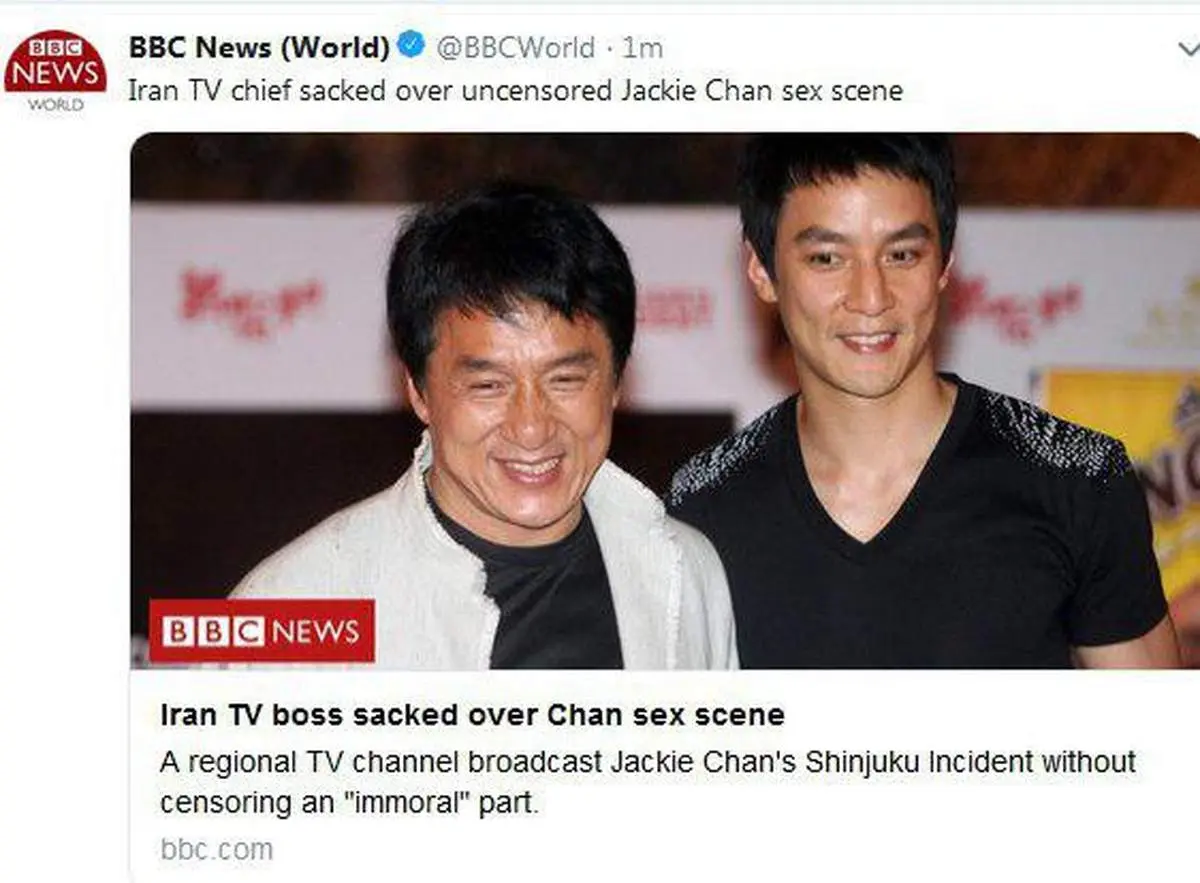
Task: Click the WORLD label under the BBC avatar
Action: (55, 104)
